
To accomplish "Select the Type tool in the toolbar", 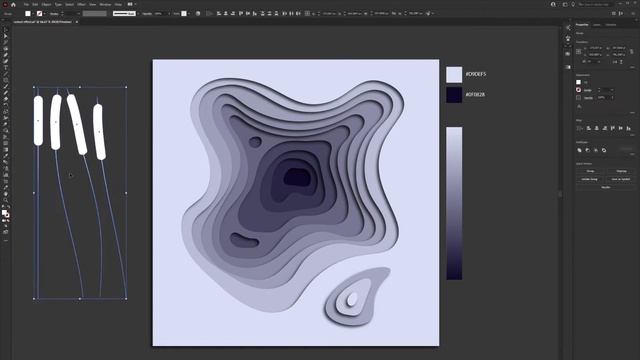I will [x=5, y=68].
